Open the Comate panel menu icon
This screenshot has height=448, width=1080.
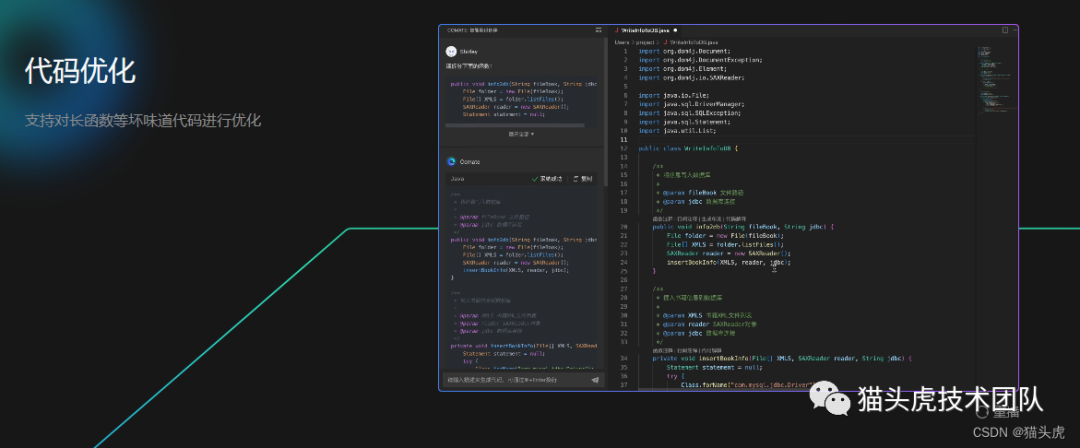[599, 30]
